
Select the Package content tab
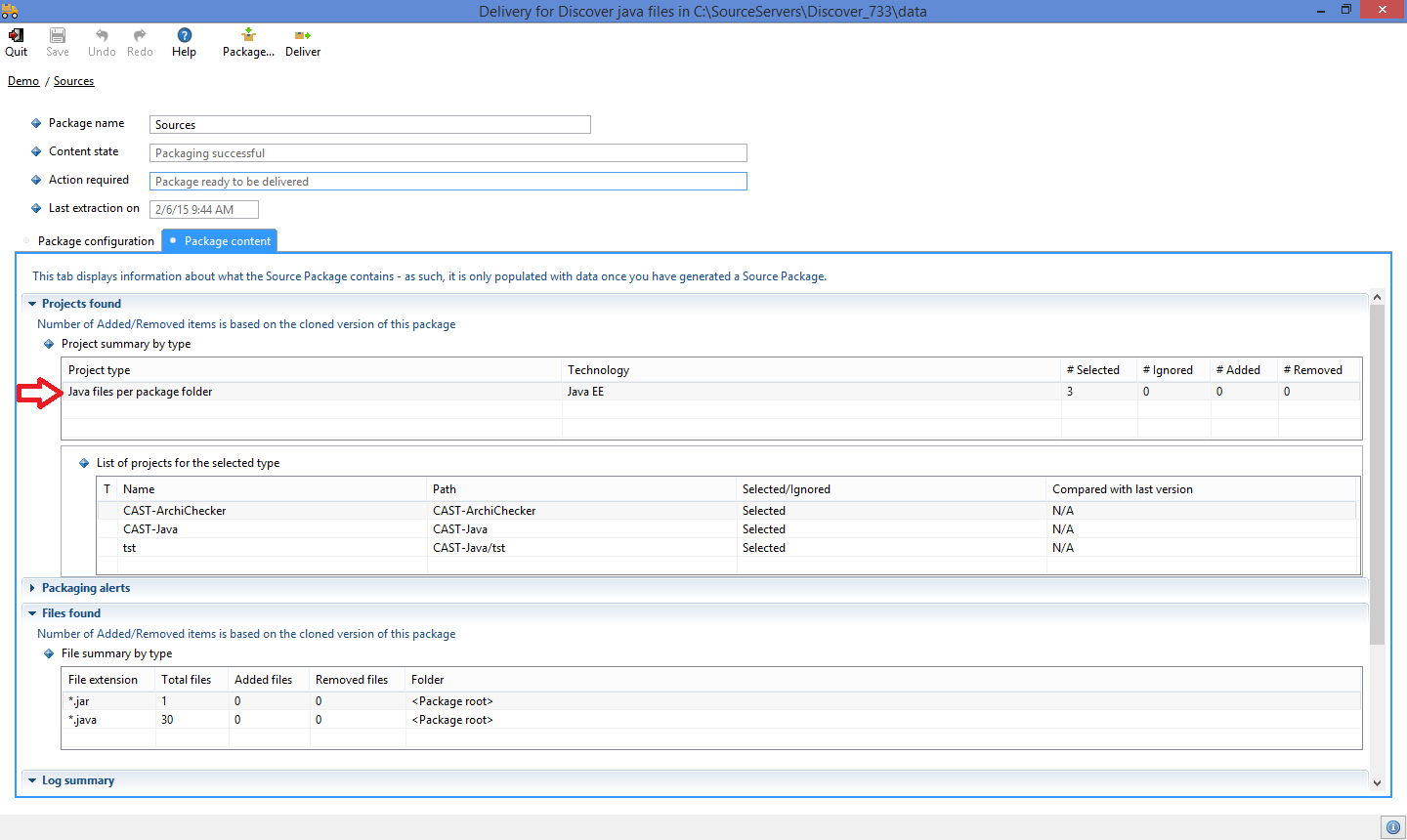(227, 241)
